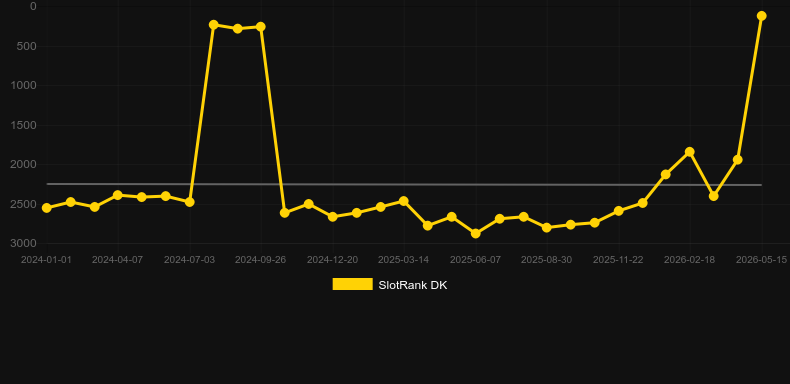Toggle the SlotRank DK yellow legend swatch

[353, 285]
